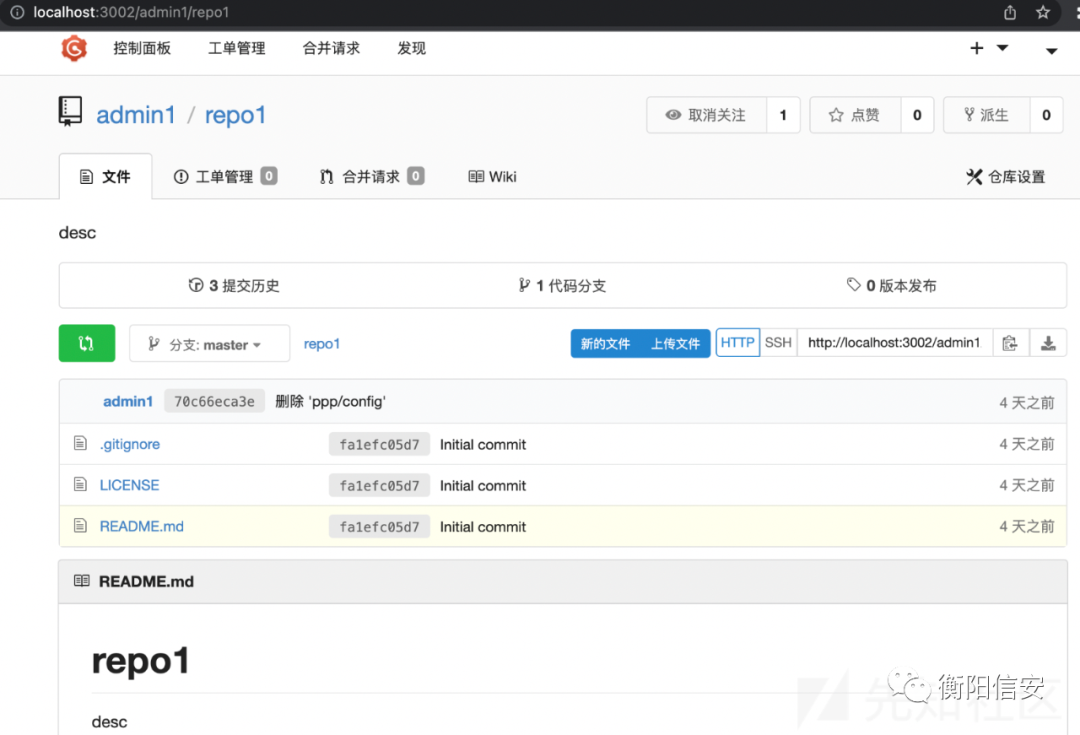
Task: Open the forks count beside 派生
Action: 1046,115
